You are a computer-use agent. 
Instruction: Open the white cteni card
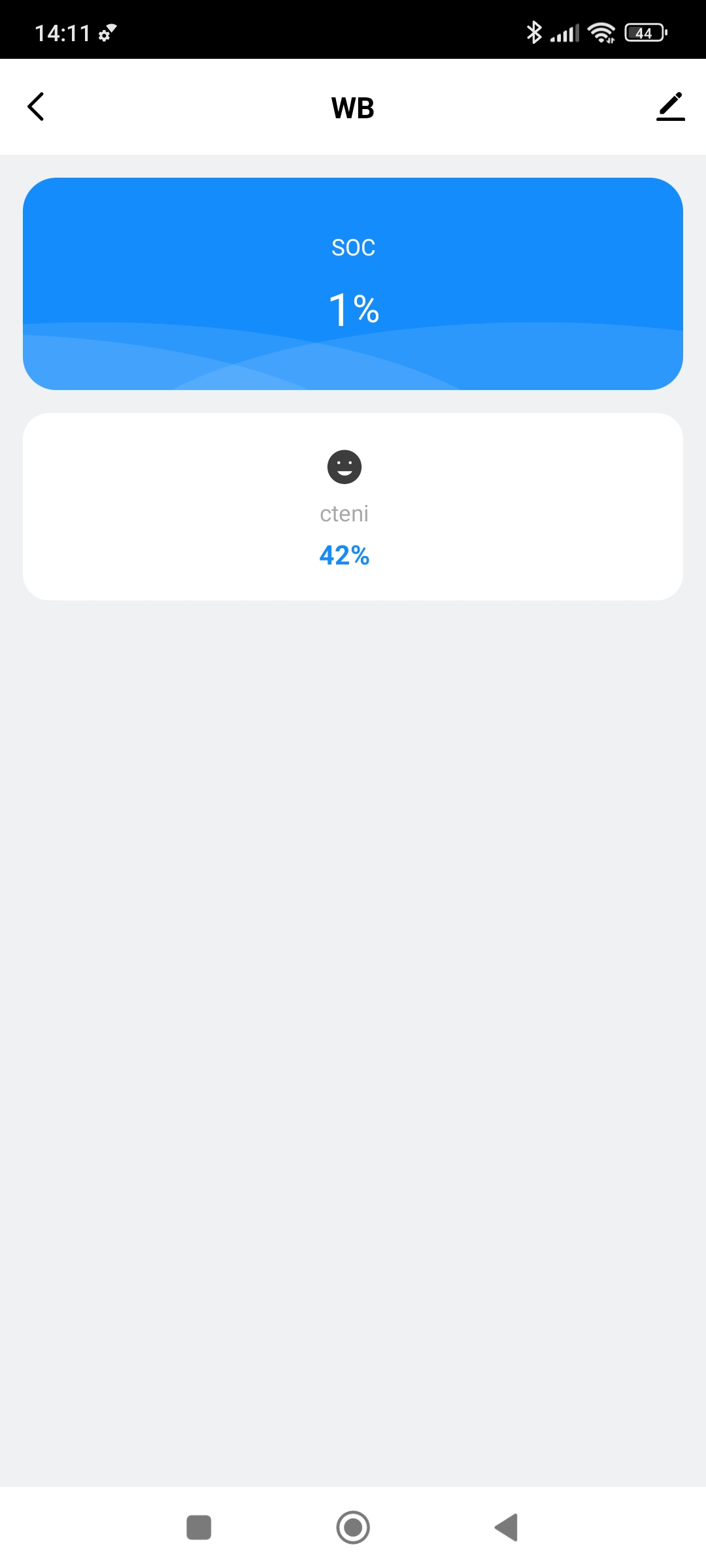[x=353, y=506]
